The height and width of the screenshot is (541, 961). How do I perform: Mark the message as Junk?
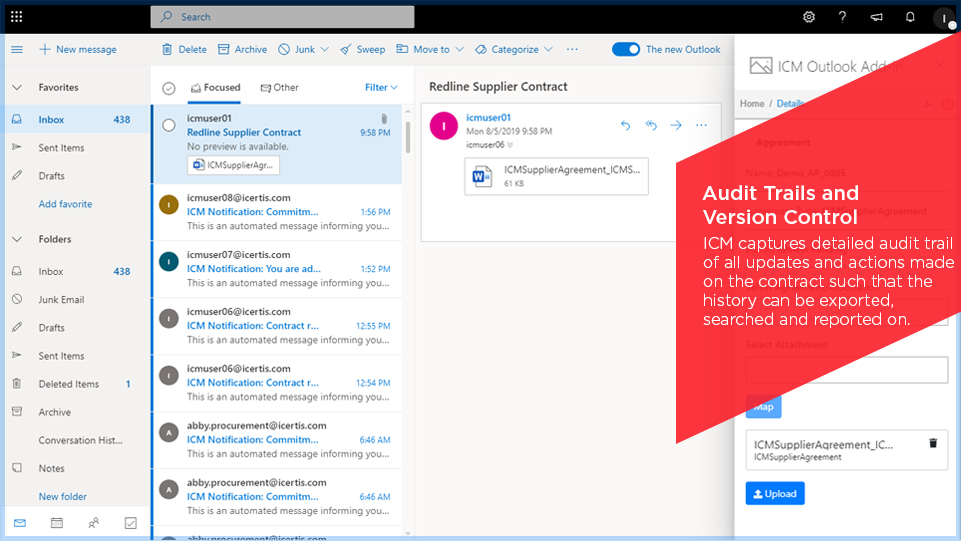tap(297, 50)
